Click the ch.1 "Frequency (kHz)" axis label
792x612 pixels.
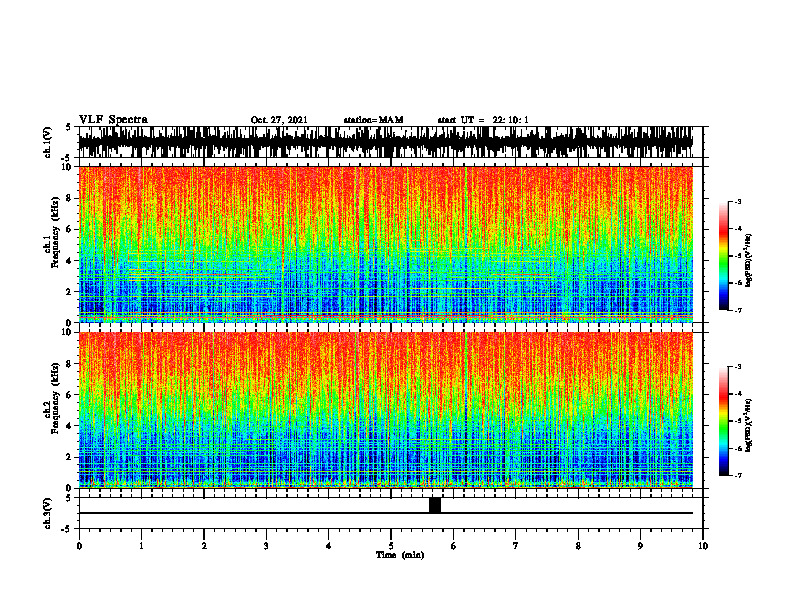coord(55,232)
